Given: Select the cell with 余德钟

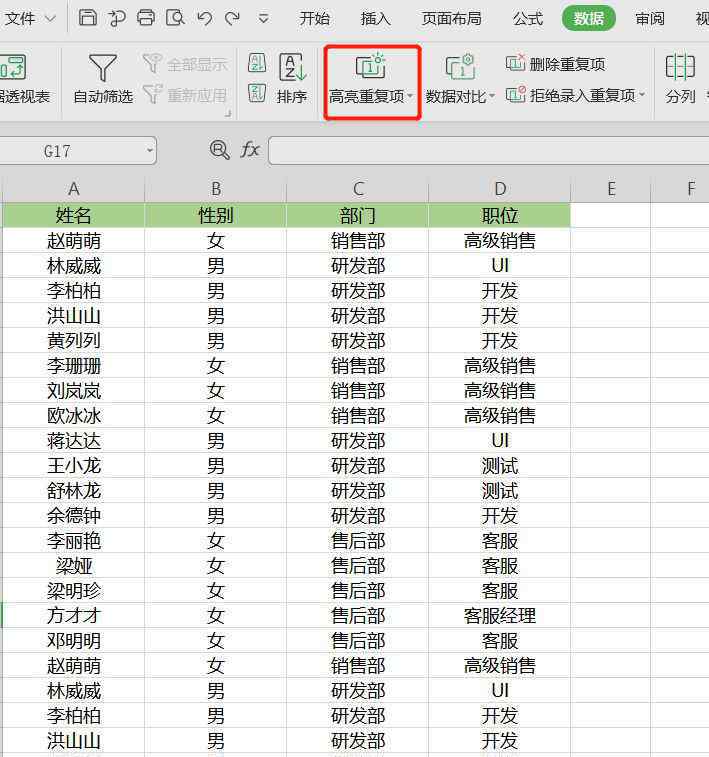Looking at the screenshot, I should point(73,516).
